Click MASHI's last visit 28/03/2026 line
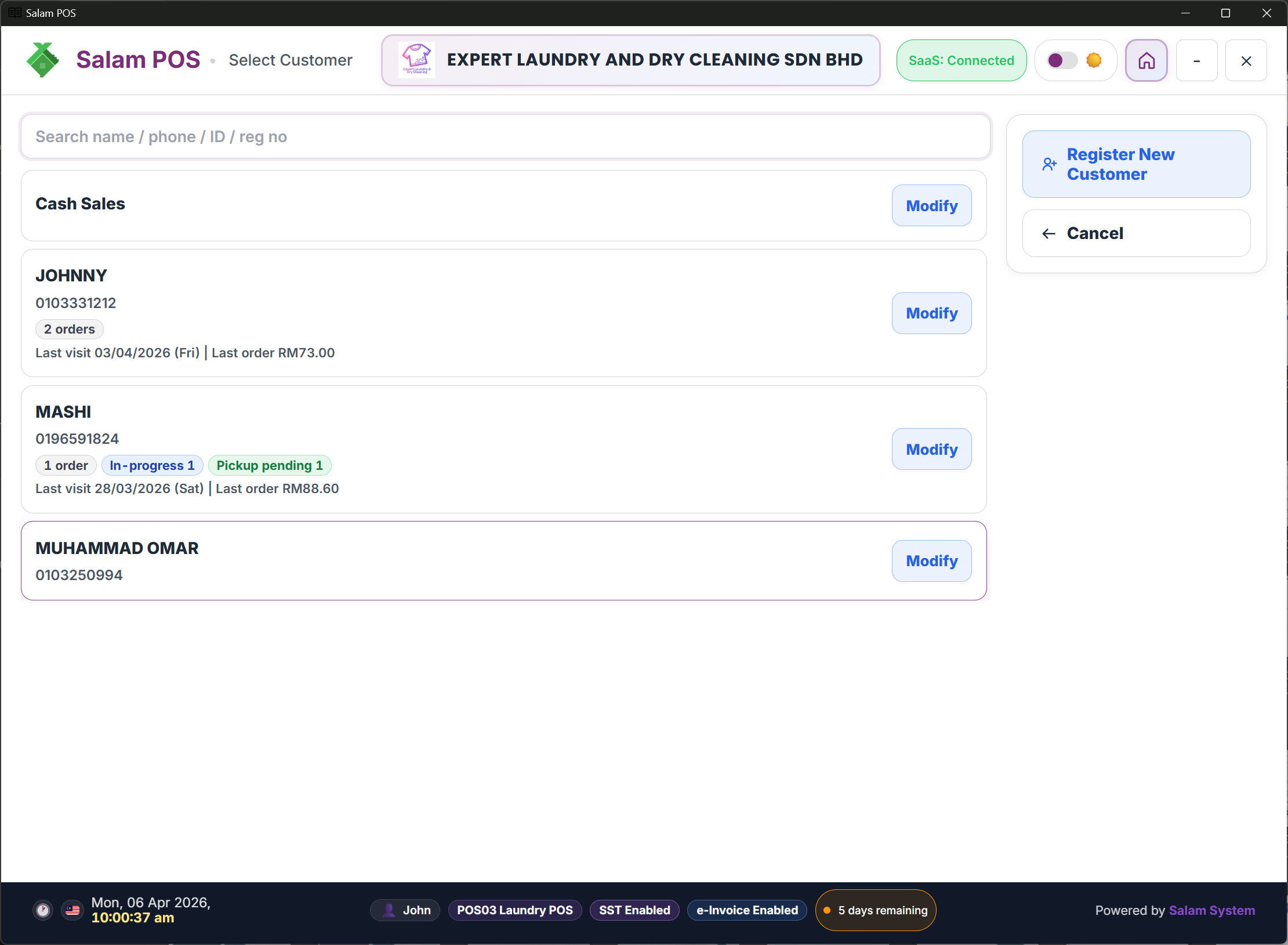The width and height of the screenshot is (1288, 945). [x=187, y=488]
